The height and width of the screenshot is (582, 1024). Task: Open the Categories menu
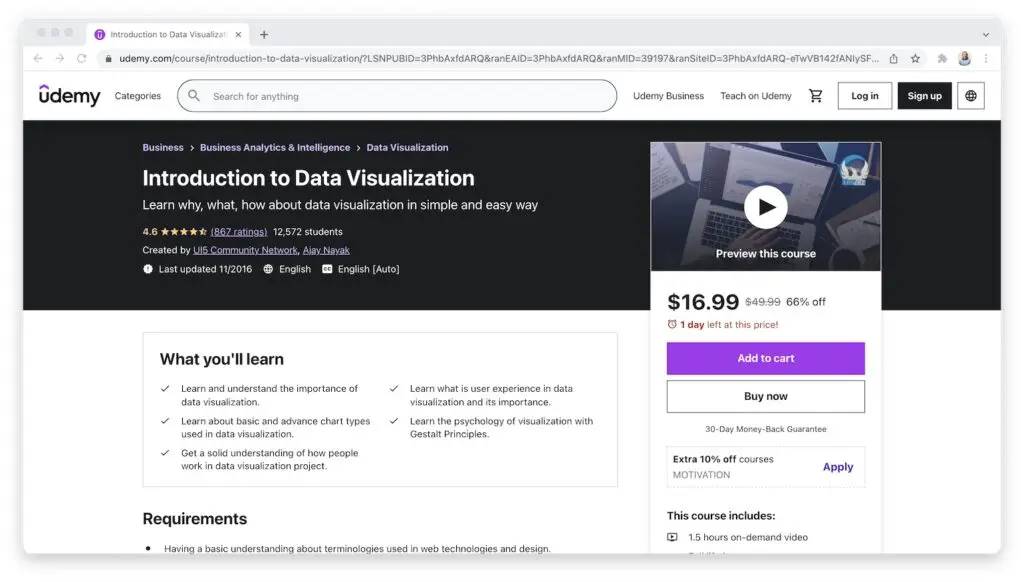point(137,96)
